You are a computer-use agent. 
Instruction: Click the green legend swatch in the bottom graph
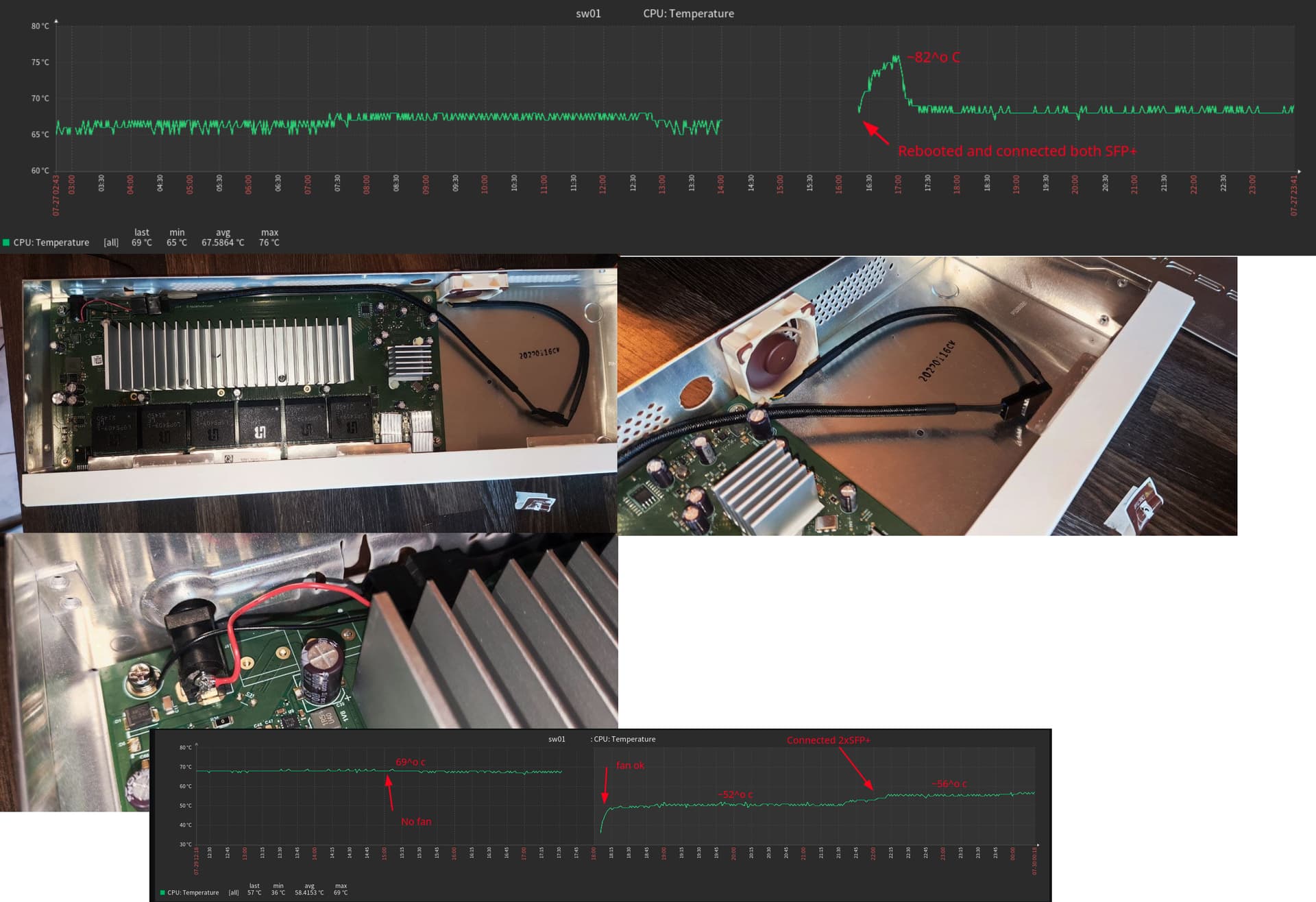[162, 892]
